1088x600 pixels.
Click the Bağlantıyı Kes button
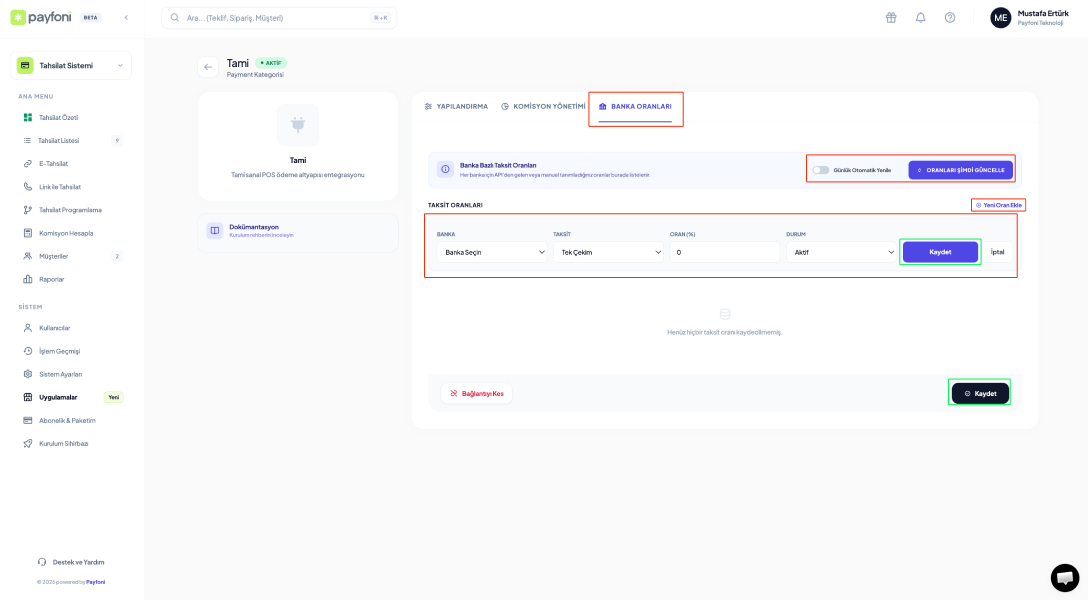click(x=476, y=394)
